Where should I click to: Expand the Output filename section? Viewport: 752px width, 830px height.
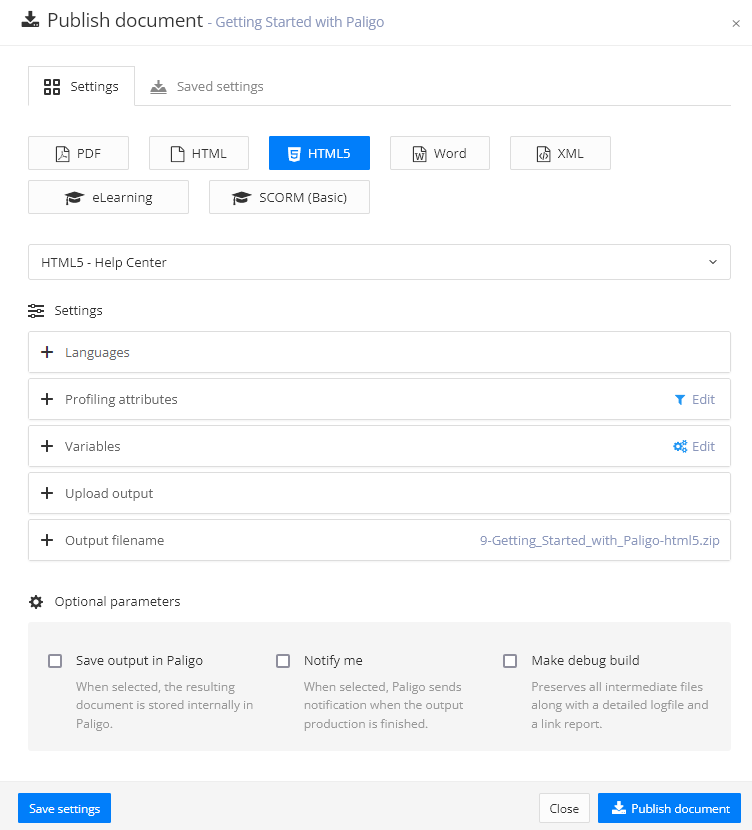coord(379,540)
